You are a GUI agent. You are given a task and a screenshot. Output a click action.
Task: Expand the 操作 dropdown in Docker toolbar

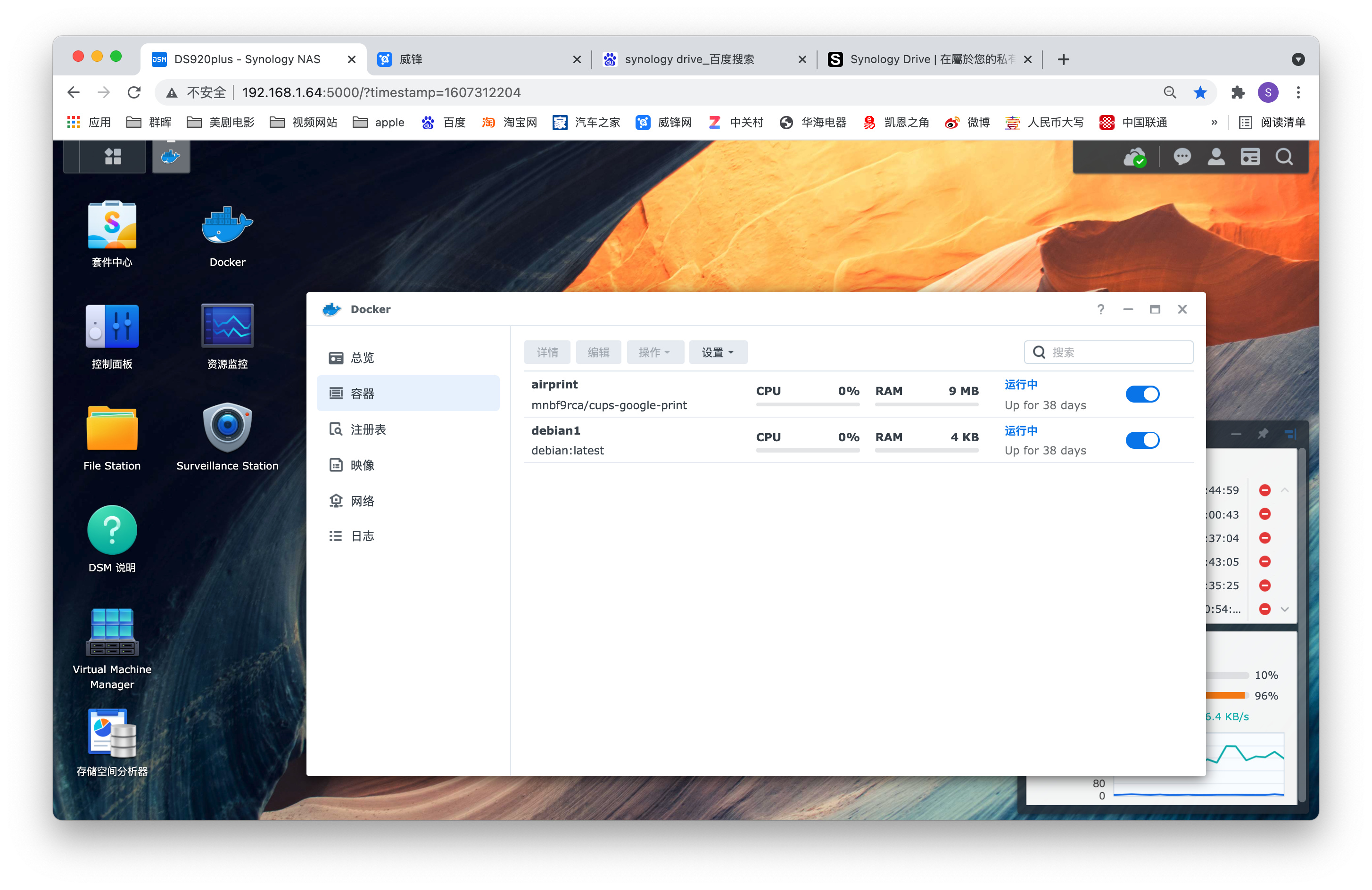click(x=654, y=352)
